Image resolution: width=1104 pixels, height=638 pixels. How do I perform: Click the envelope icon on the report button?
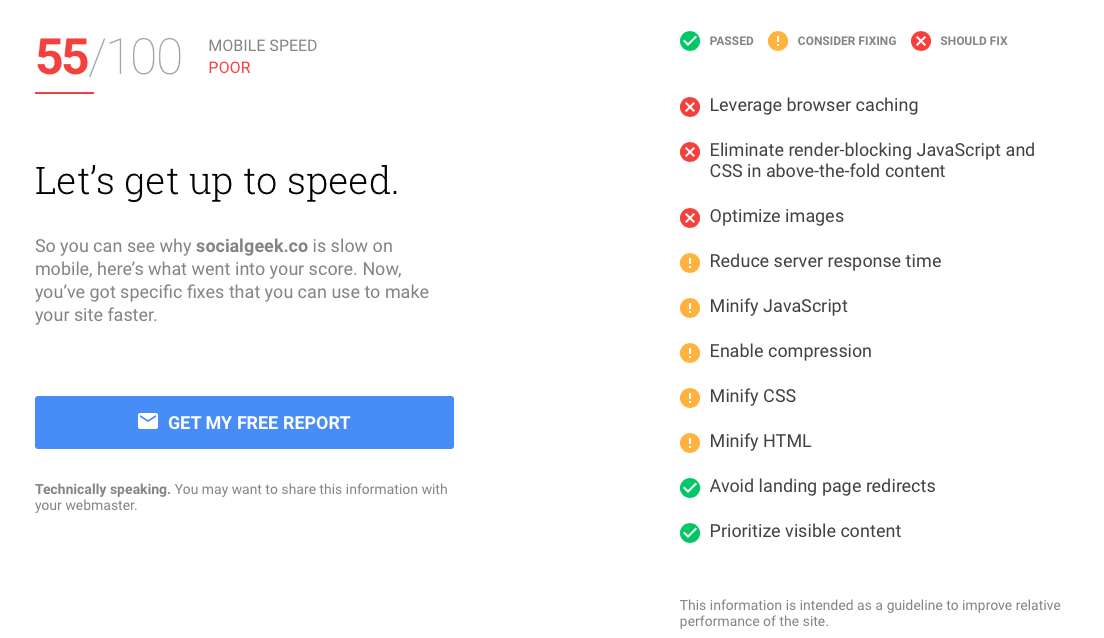click(x=148, y=421)
